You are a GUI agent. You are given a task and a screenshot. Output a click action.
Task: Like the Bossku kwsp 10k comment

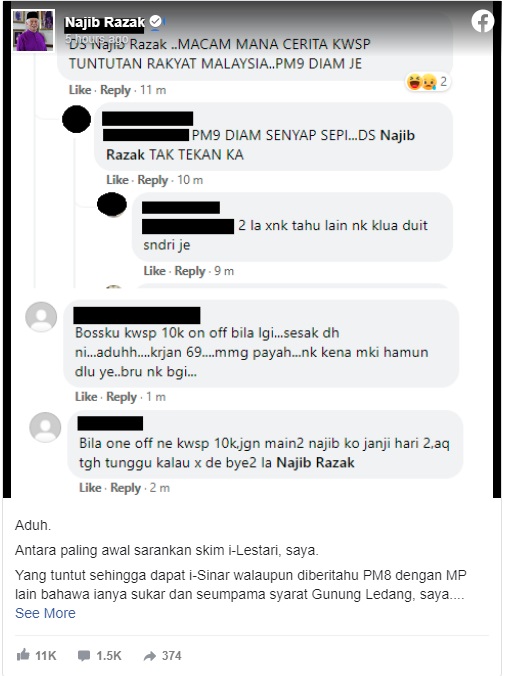[86, 397]
